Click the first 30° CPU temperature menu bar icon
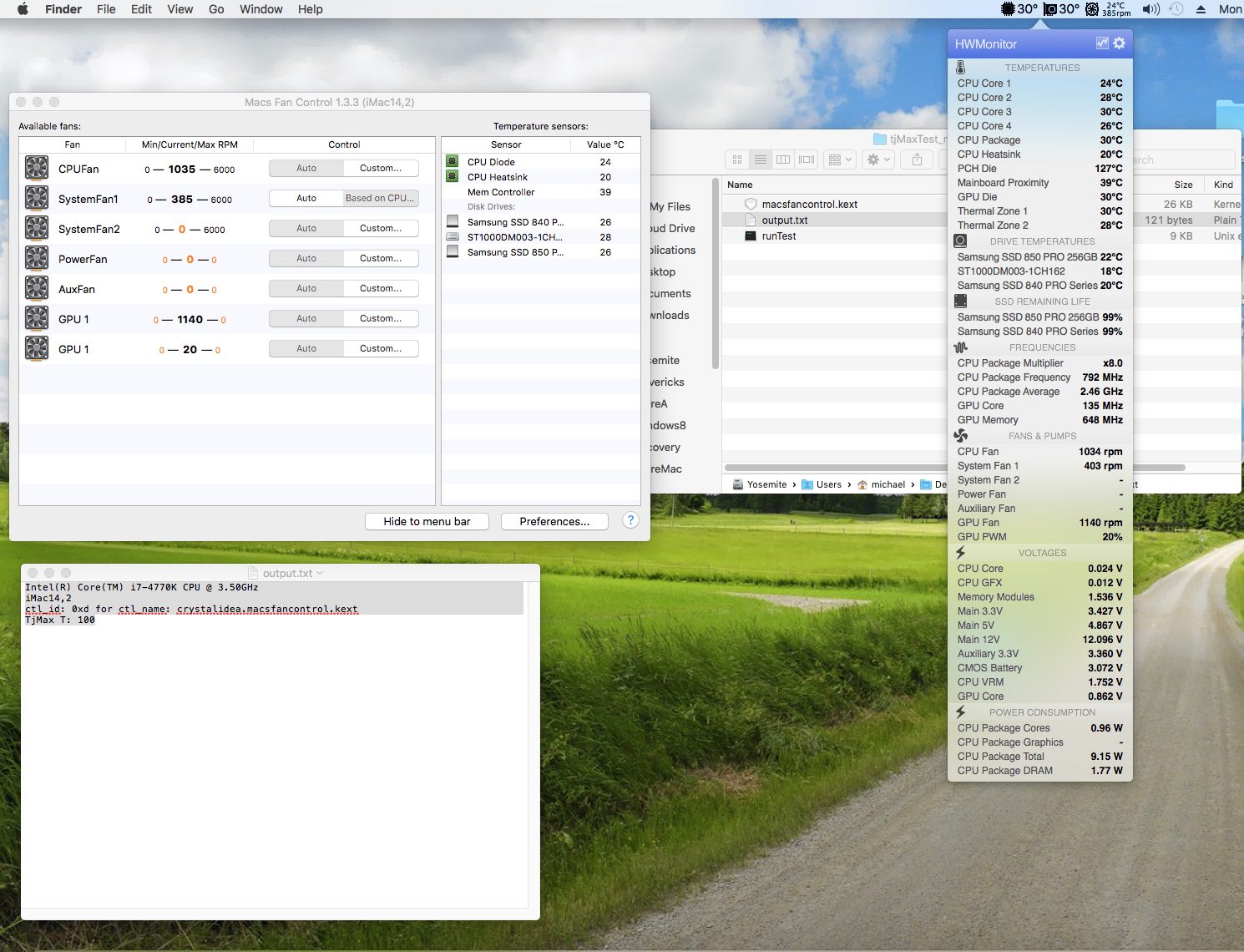The image size is (1244, 952). (x=1019, y=9)
